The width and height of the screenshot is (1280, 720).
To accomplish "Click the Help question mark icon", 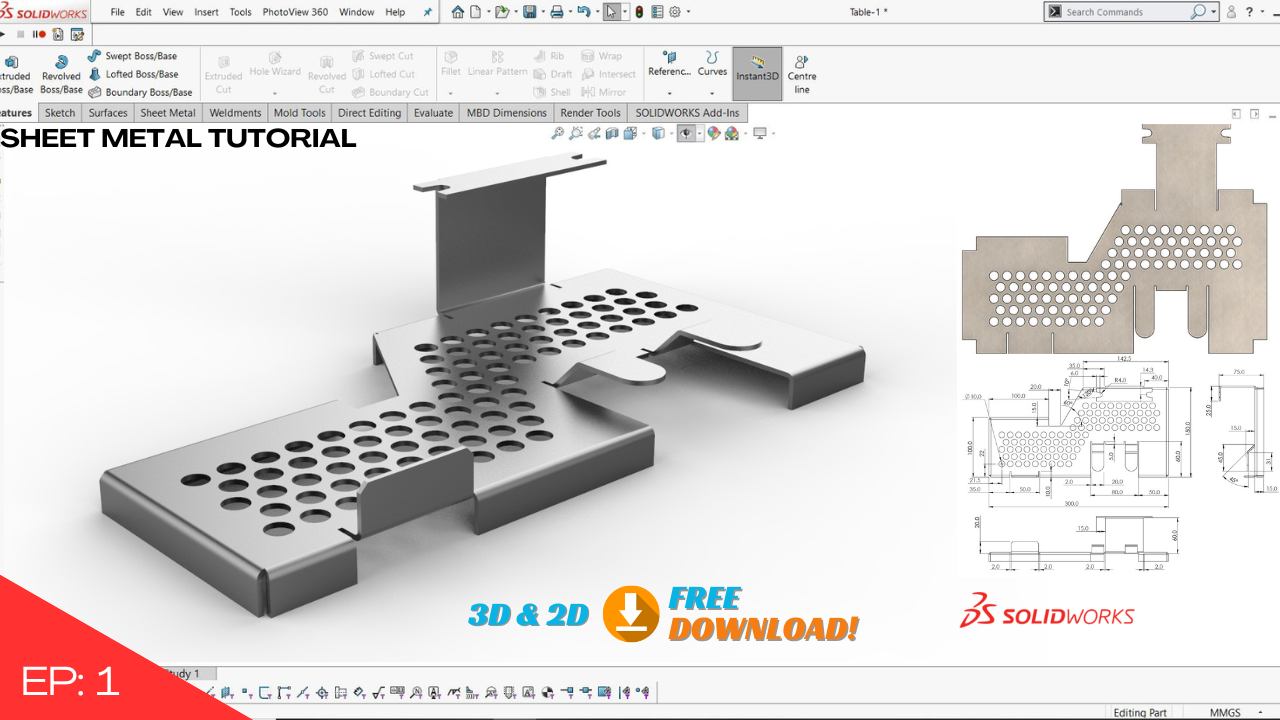I will pyautogui.click(x=1249, y=12).
